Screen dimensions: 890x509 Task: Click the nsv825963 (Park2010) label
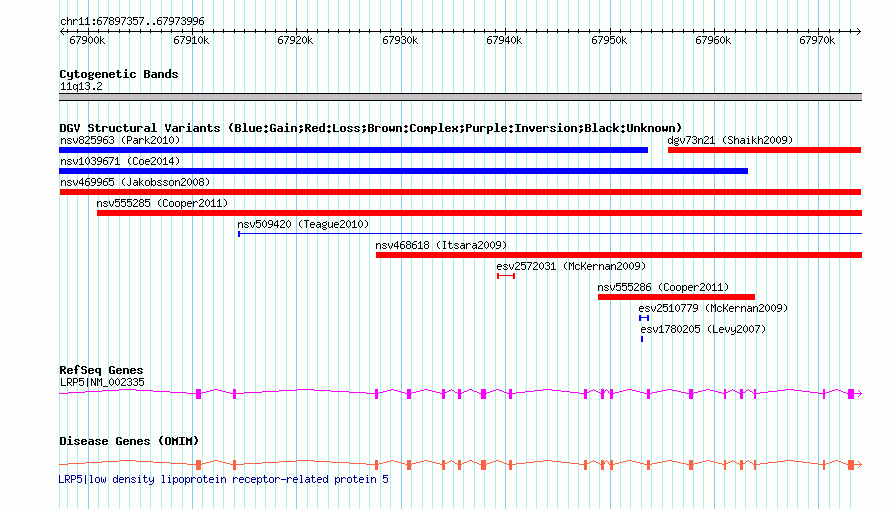(x=120, y=140)
